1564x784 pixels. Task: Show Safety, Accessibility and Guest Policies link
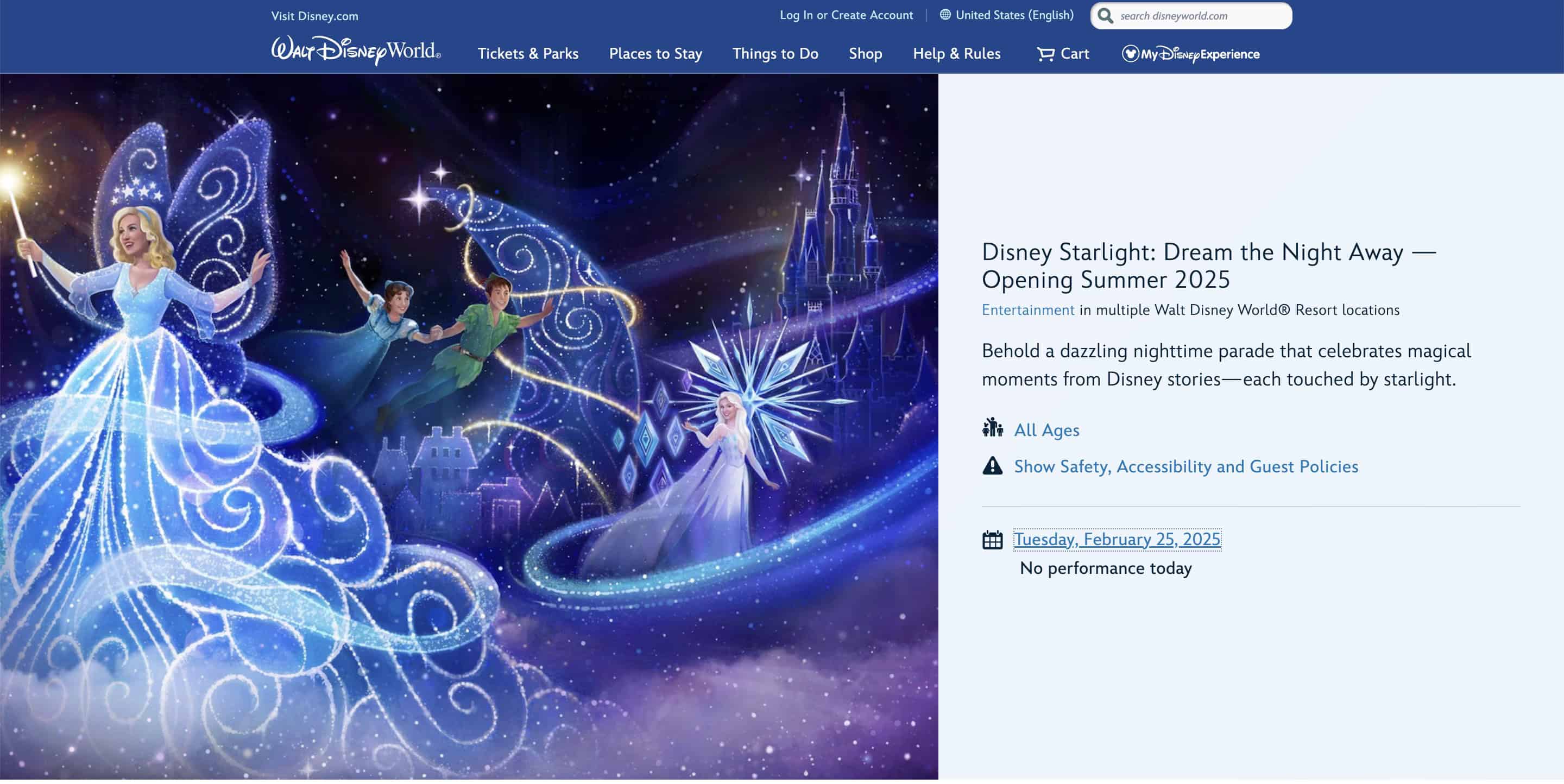tap(1185, 466)
